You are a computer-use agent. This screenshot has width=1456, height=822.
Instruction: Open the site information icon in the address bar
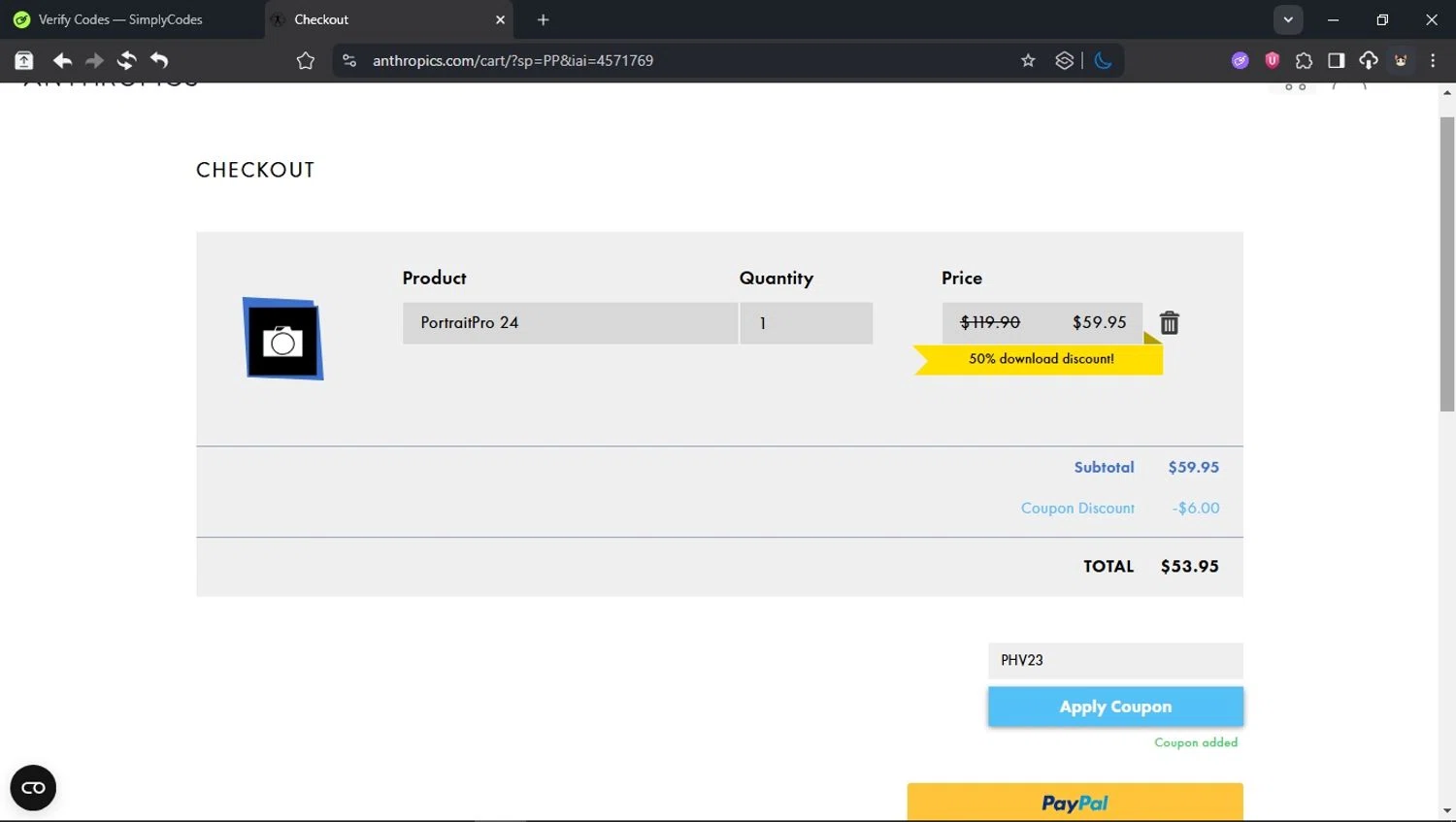click(x=349, y=60)
